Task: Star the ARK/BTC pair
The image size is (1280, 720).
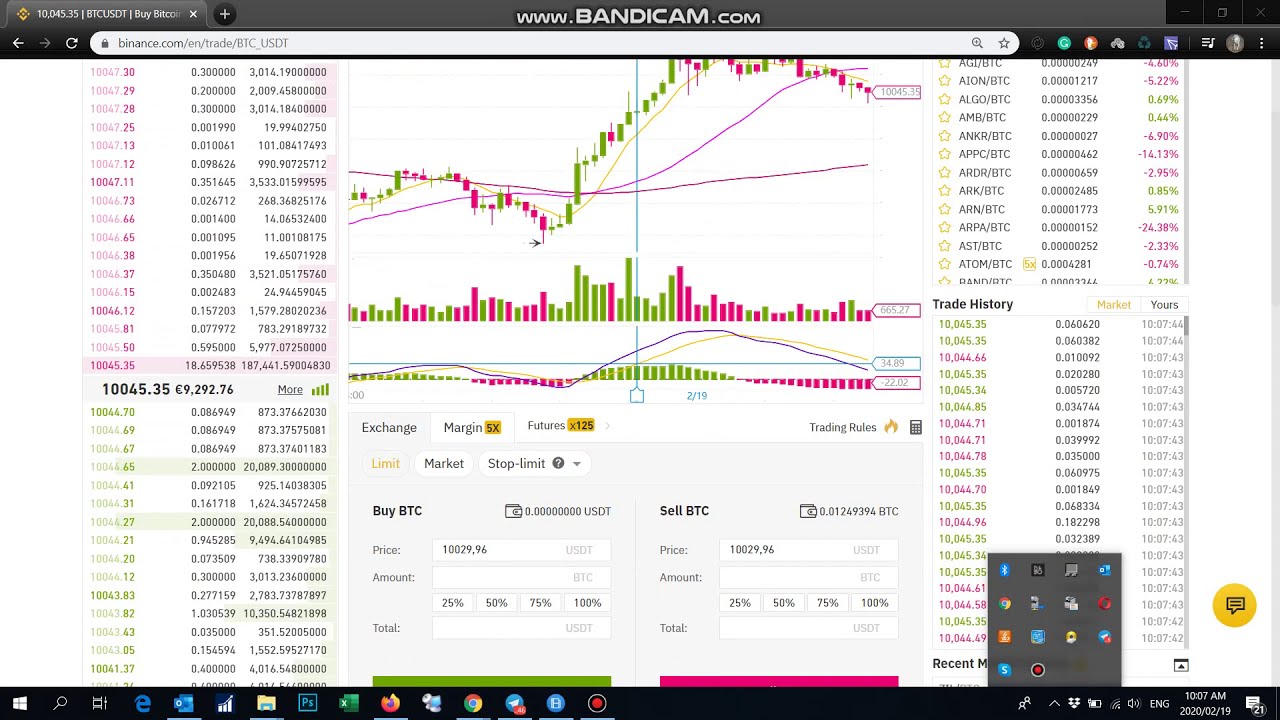Action: pyautogui.click(x=944, y=191)
